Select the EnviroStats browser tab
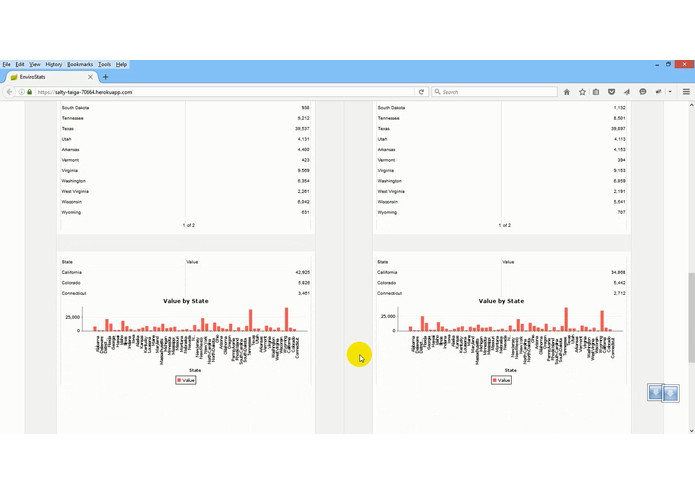This screenshot has width=695, height=494. pyautogui.click(x=49, y=77)
